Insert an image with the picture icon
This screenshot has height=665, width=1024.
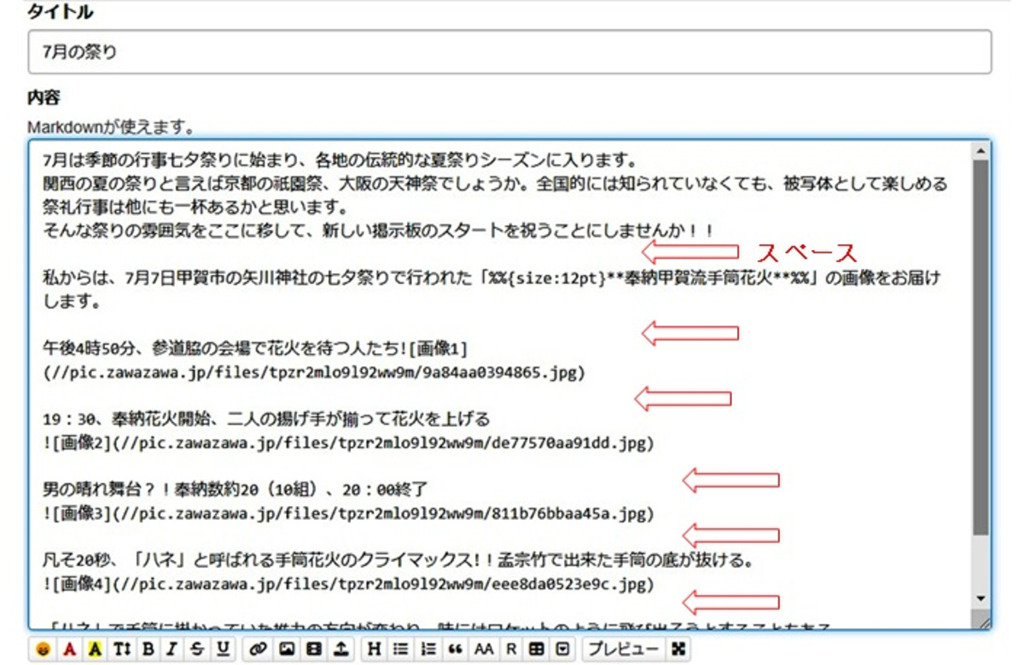287,649
